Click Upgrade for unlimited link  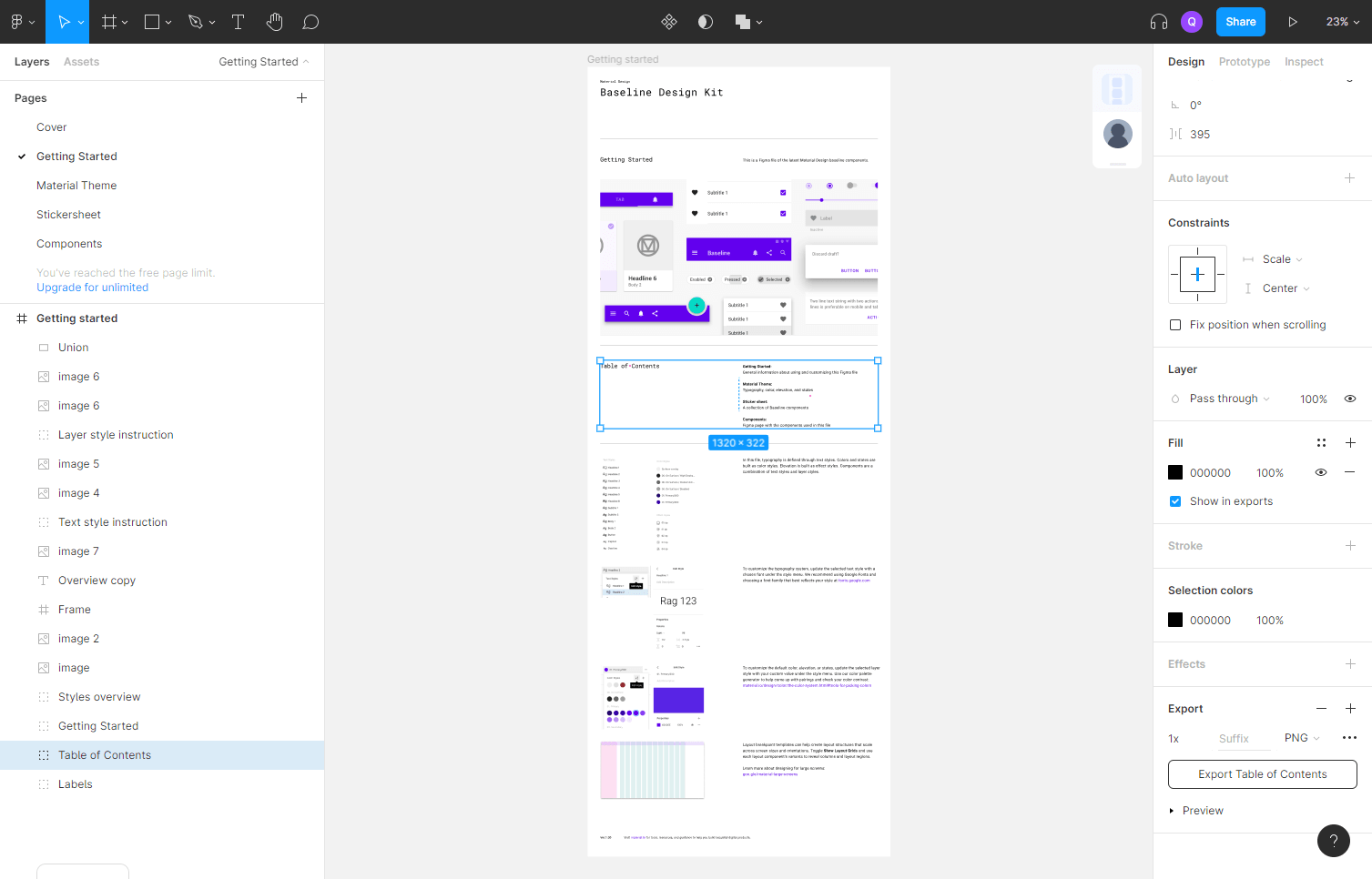point(92,288)
